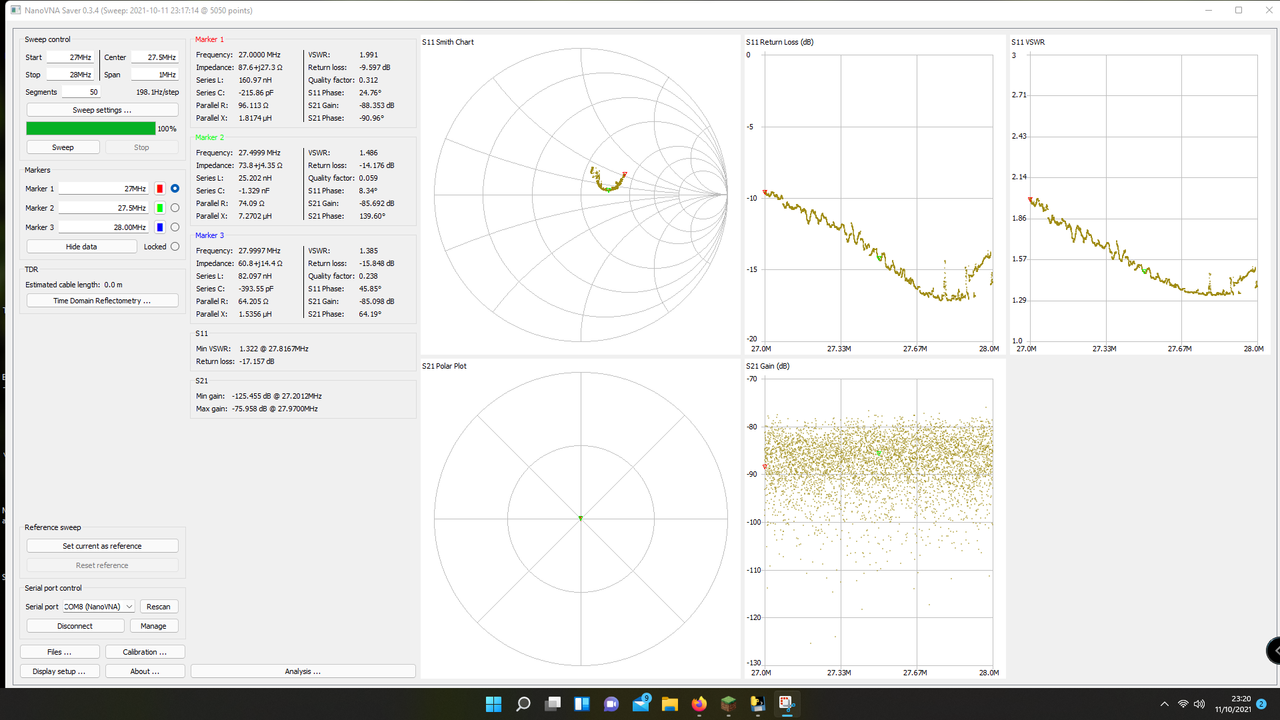Click Hide data button
The image size is (1280, 720).
[x=82, y=246]
